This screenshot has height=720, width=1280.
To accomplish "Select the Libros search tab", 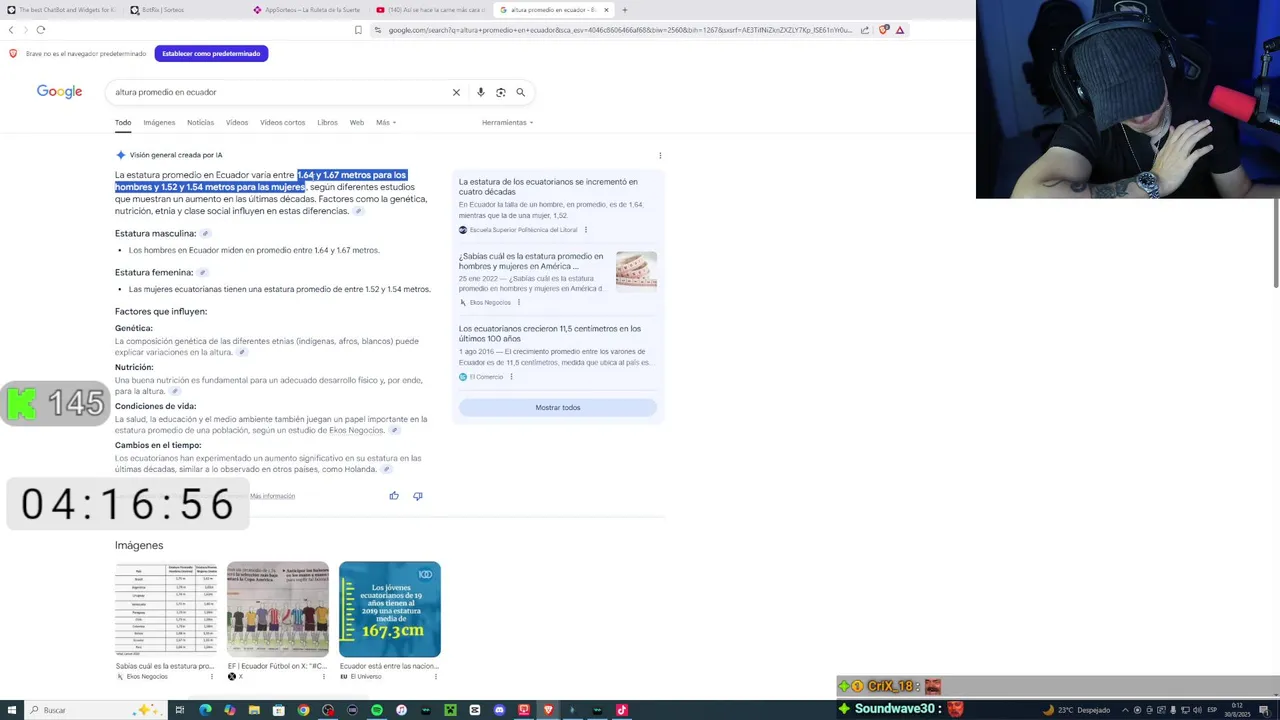I will pos(327,122).
